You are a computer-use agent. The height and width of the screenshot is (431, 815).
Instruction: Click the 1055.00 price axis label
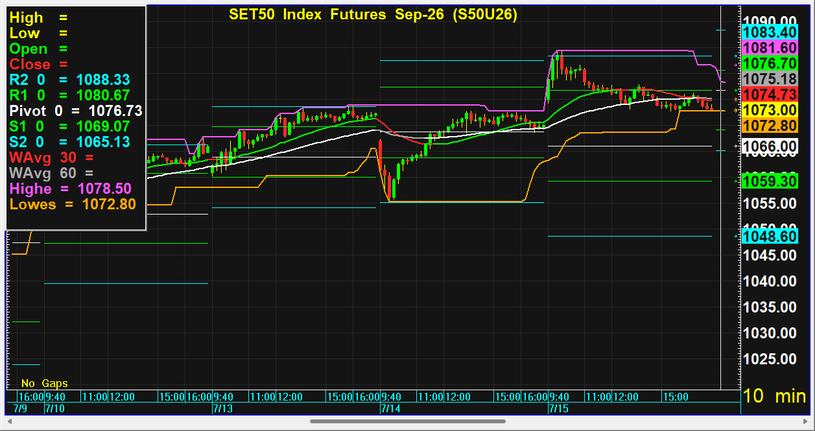(x=770, y=203)
